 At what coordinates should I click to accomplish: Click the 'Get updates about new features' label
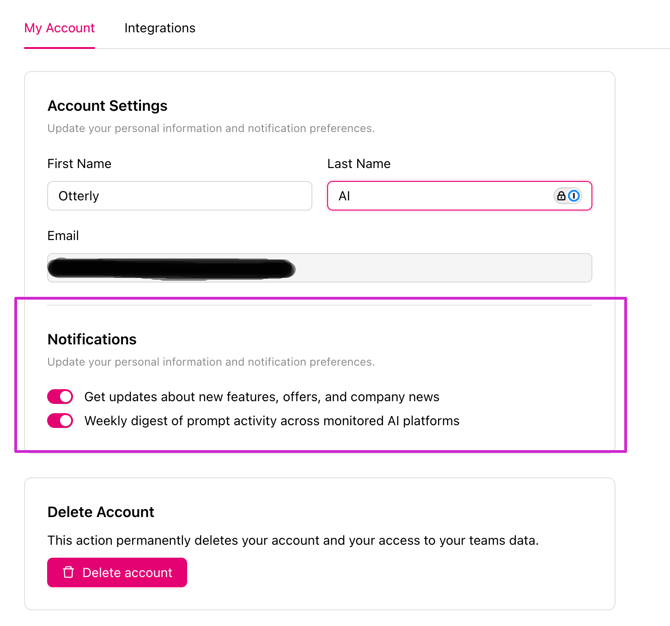point(262,397)
